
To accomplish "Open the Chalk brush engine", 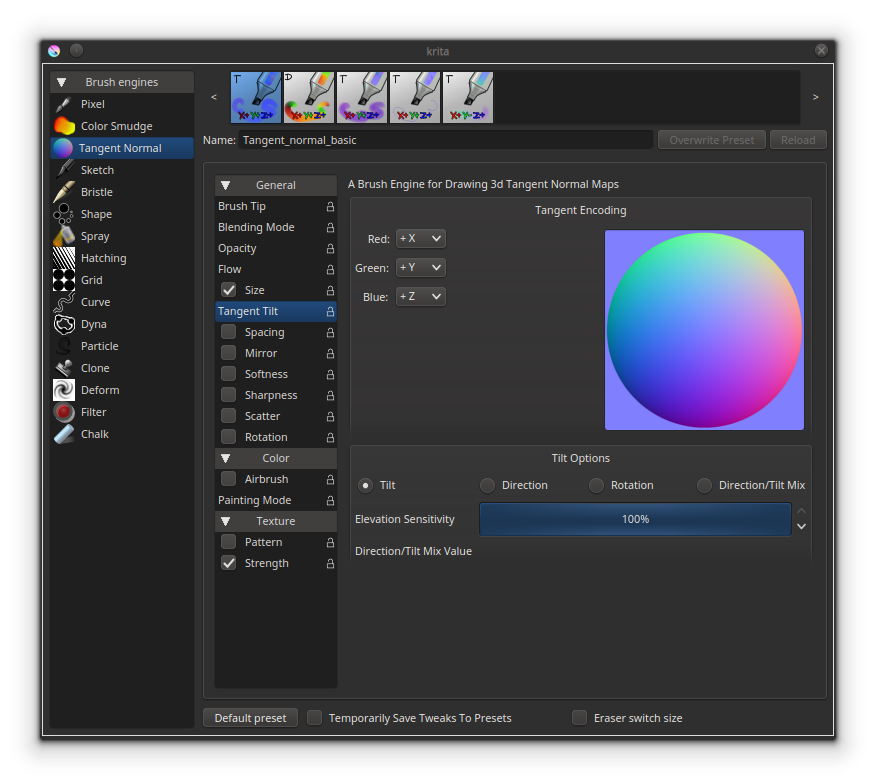I will click(x=94, y=433).
